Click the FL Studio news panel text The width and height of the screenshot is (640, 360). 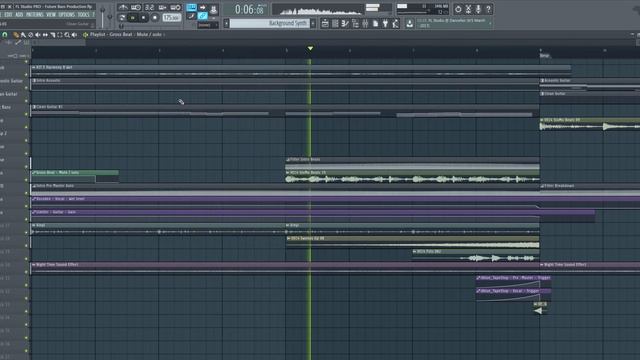click(x=452, y=23)
